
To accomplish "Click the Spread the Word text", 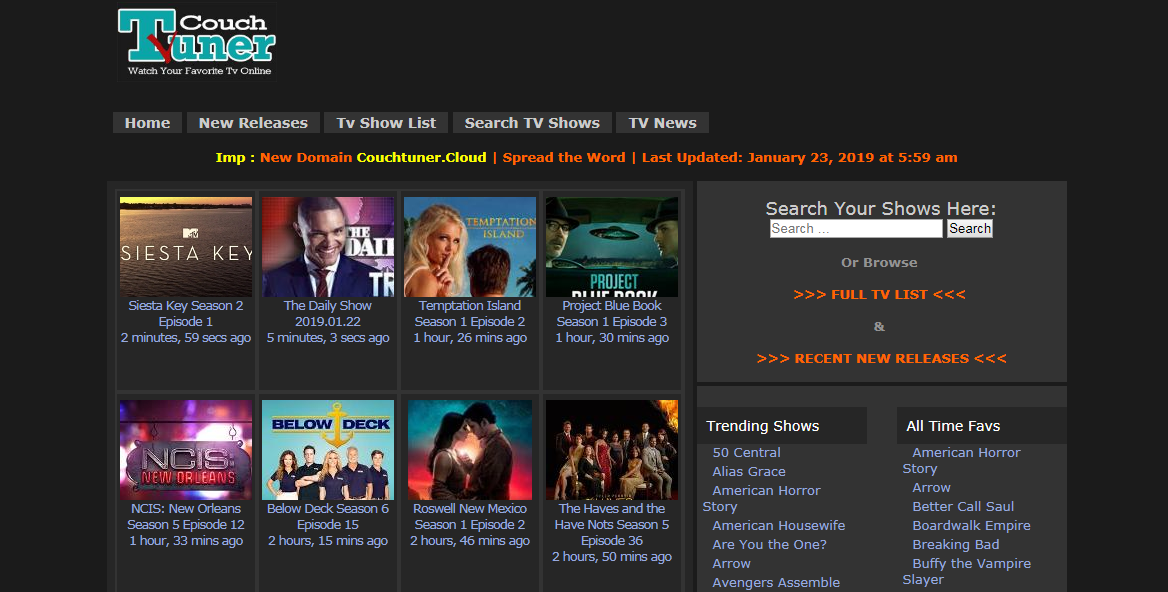I will (564, 157).
